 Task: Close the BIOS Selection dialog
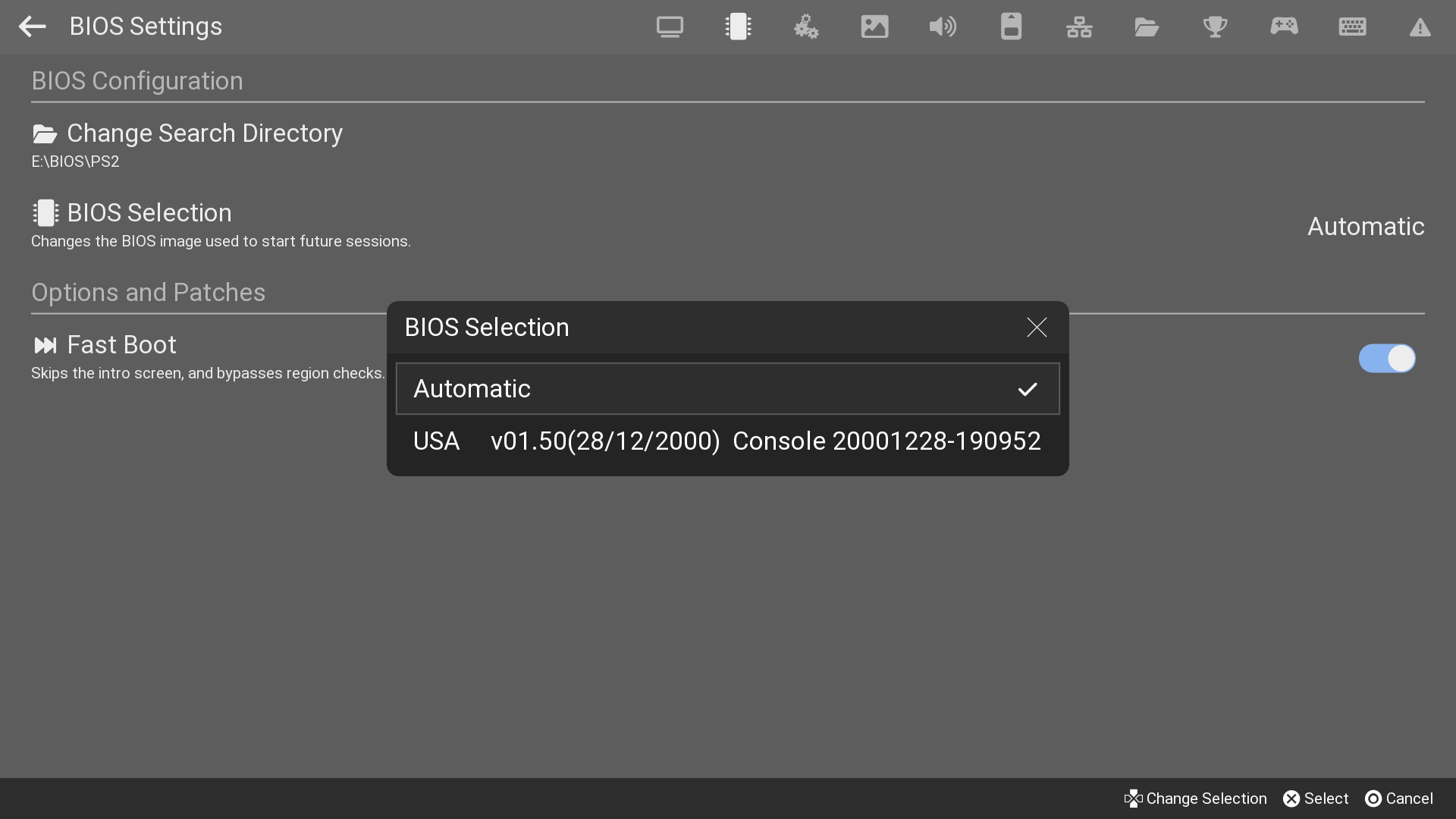[x=1037, y=328]
